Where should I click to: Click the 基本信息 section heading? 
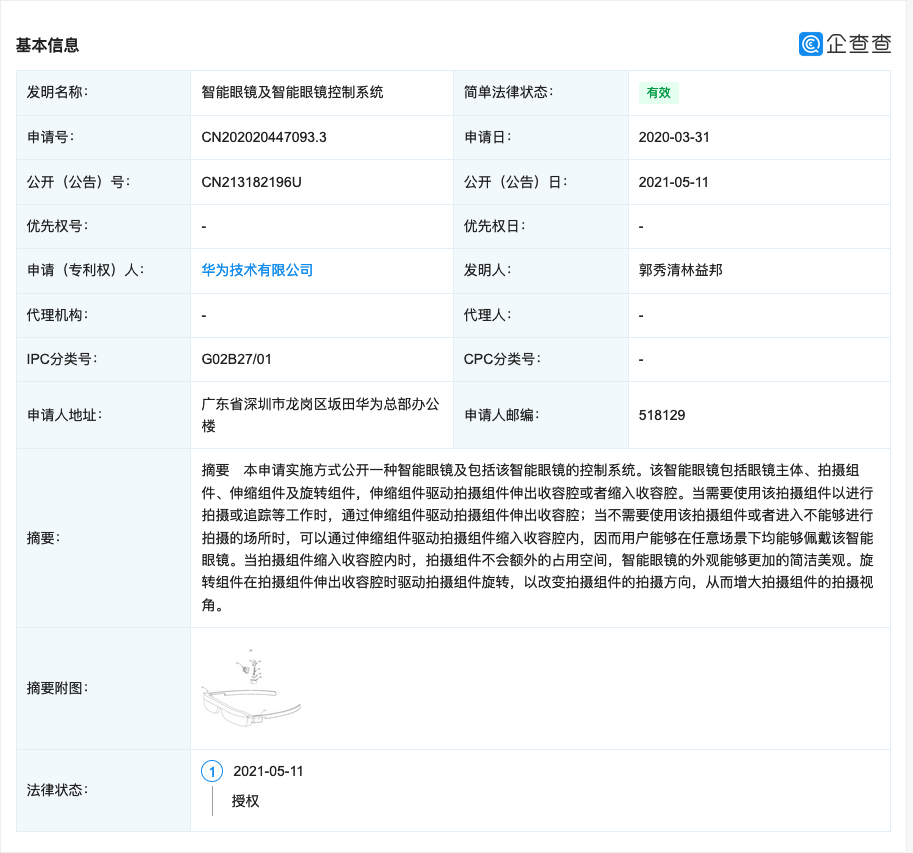point(47,45)
